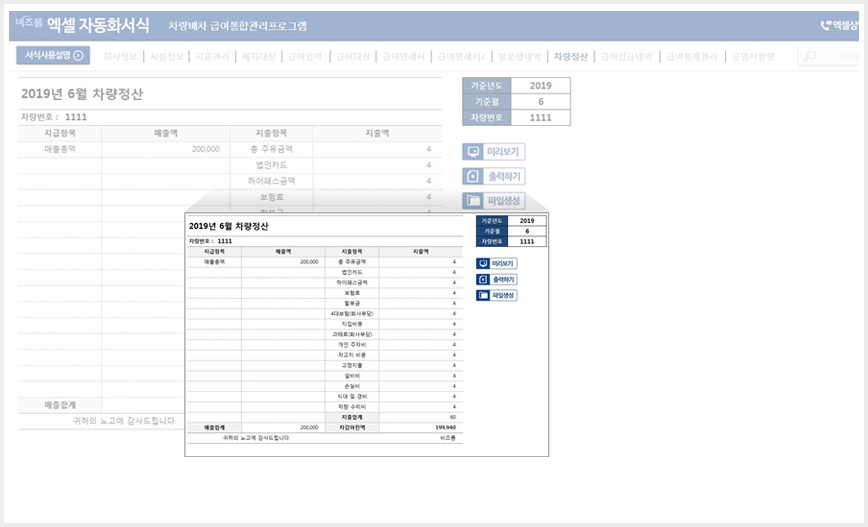
Task: Click the 차고지 비용 row in enlarged preview
Action: [325, 355]
